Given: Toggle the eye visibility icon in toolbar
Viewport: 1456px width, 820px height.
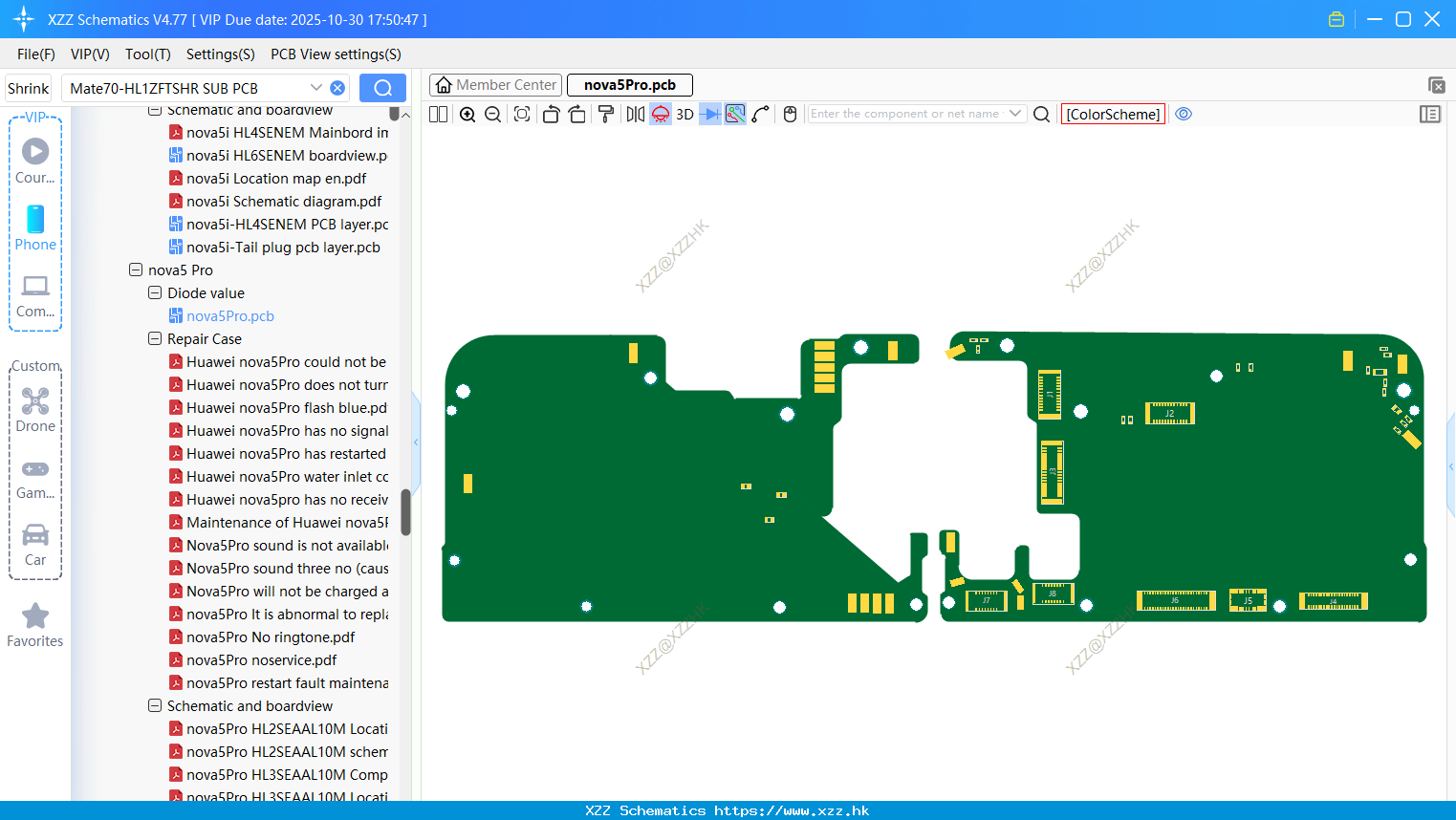Looking at the screenshot, I should (1184, 114).
